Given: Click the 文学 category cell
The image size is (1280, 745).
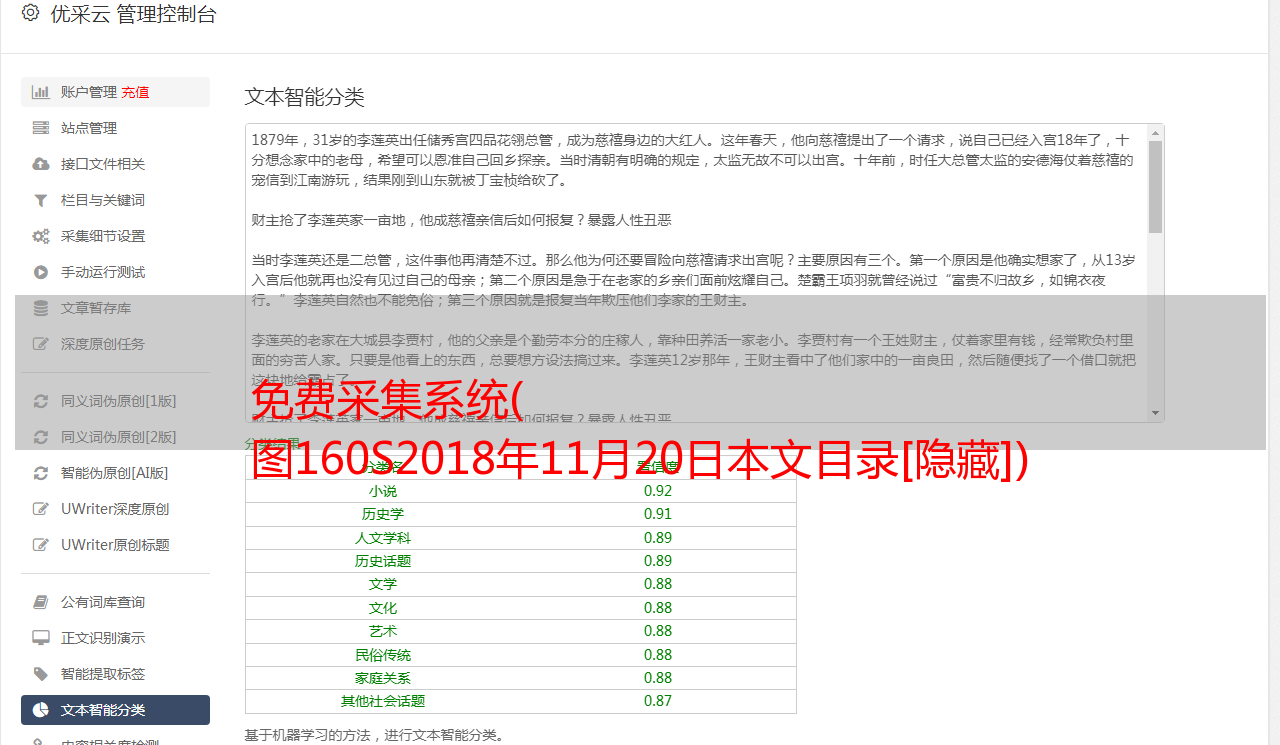Looking at the screenshot, I should coord(383,584).
